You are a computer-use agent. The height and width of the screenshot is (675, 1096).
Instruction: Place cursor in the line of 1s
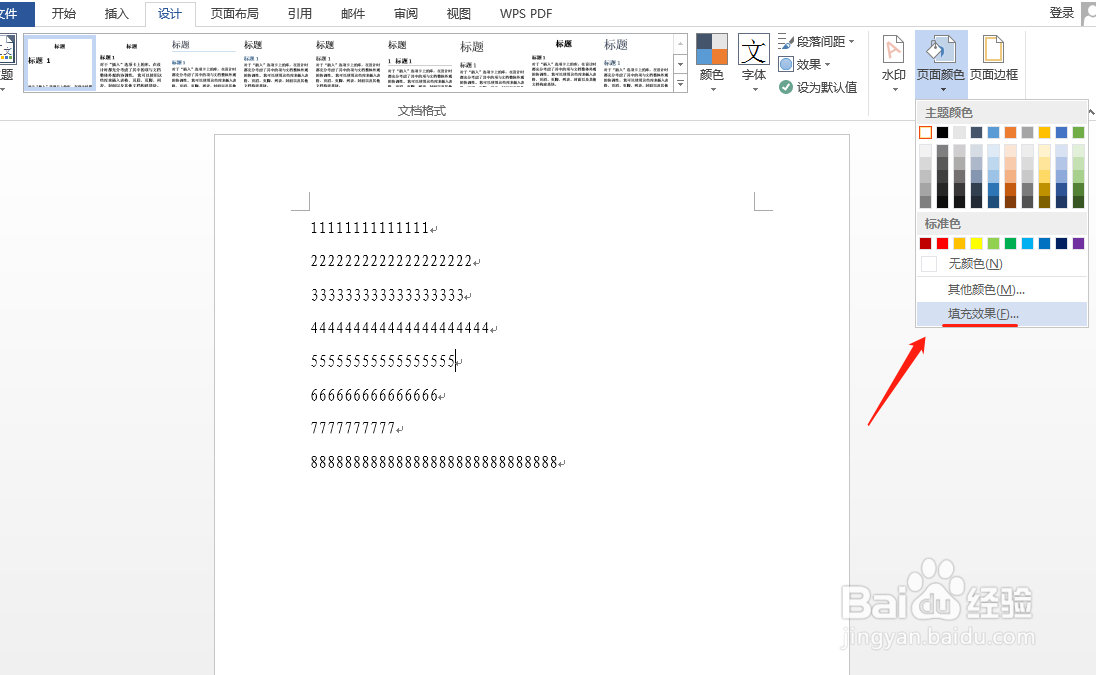pyautogui.click(x=370, y=228)
